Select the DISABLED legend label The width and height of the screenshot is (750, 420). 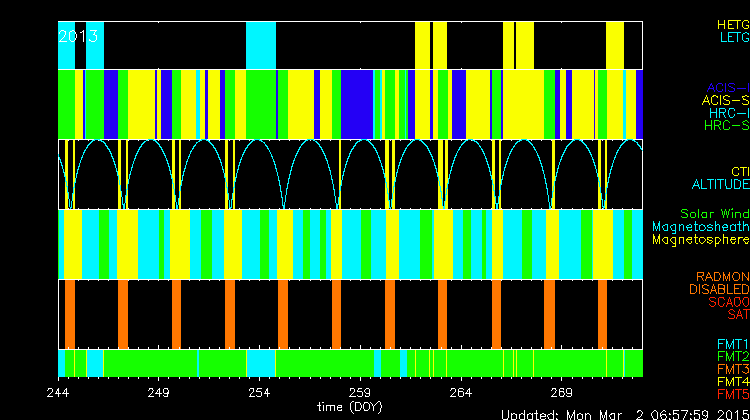coord(718,289)
